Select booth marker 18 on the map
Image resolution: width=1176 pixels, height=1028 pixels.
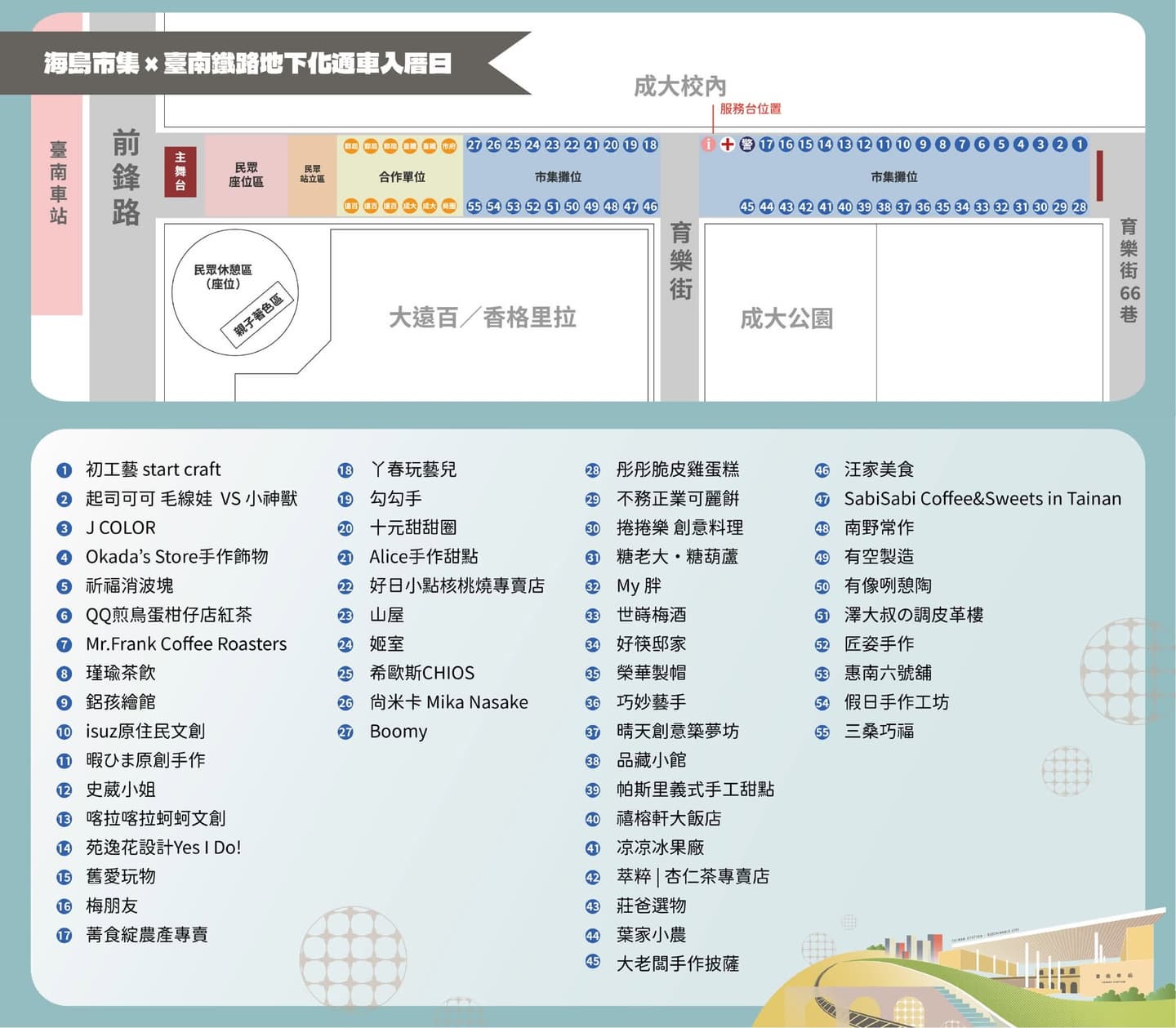pyautogui.click(x=650, y=145)
